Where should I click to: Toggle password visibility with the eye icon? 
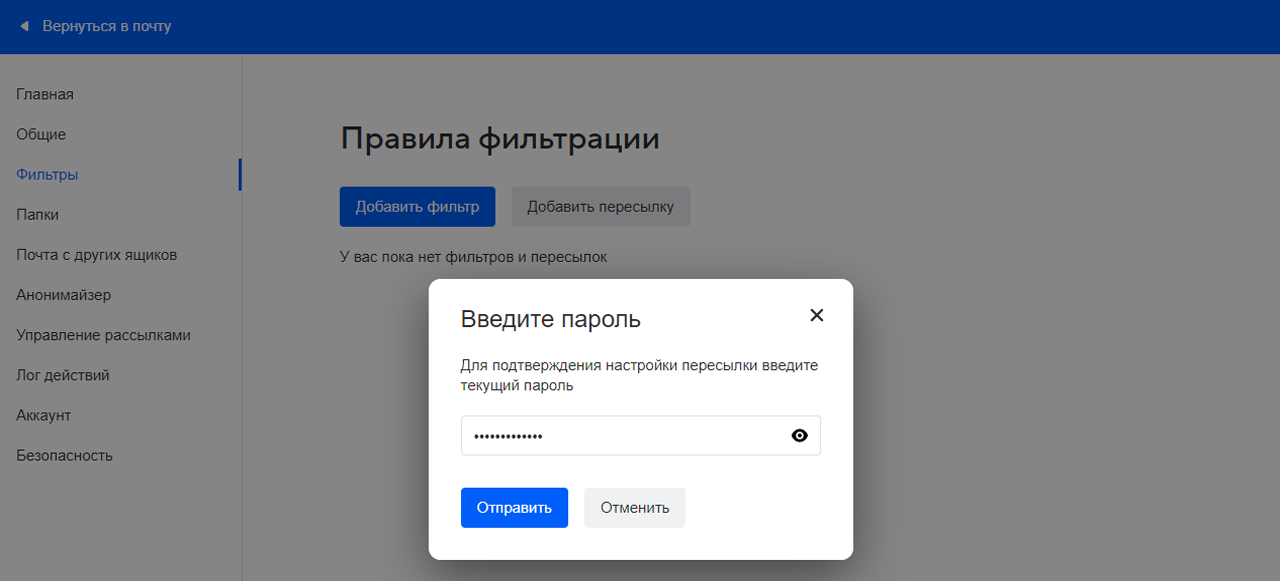[x=799, y=435]
